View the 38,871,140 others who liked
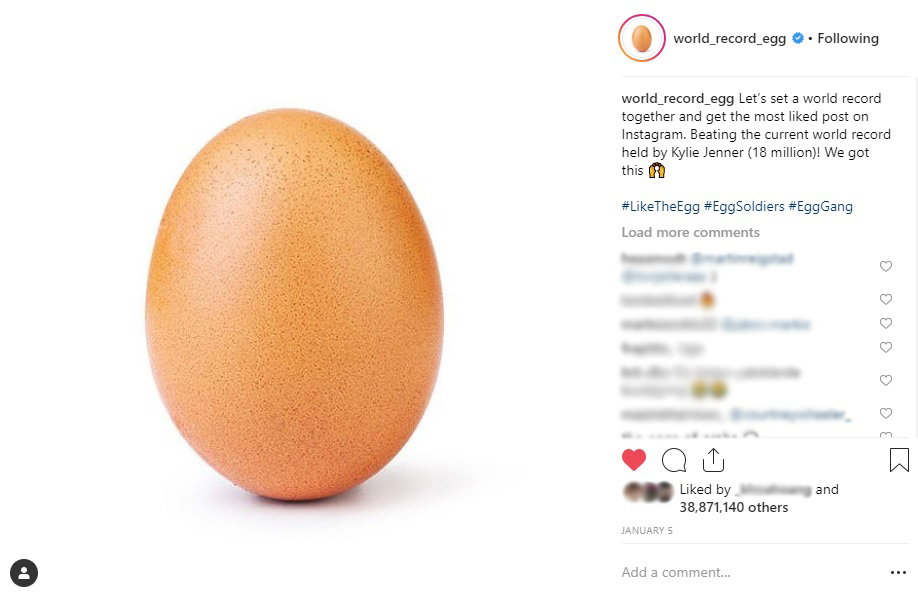The image size is (918, 595). tap(734, 507)
